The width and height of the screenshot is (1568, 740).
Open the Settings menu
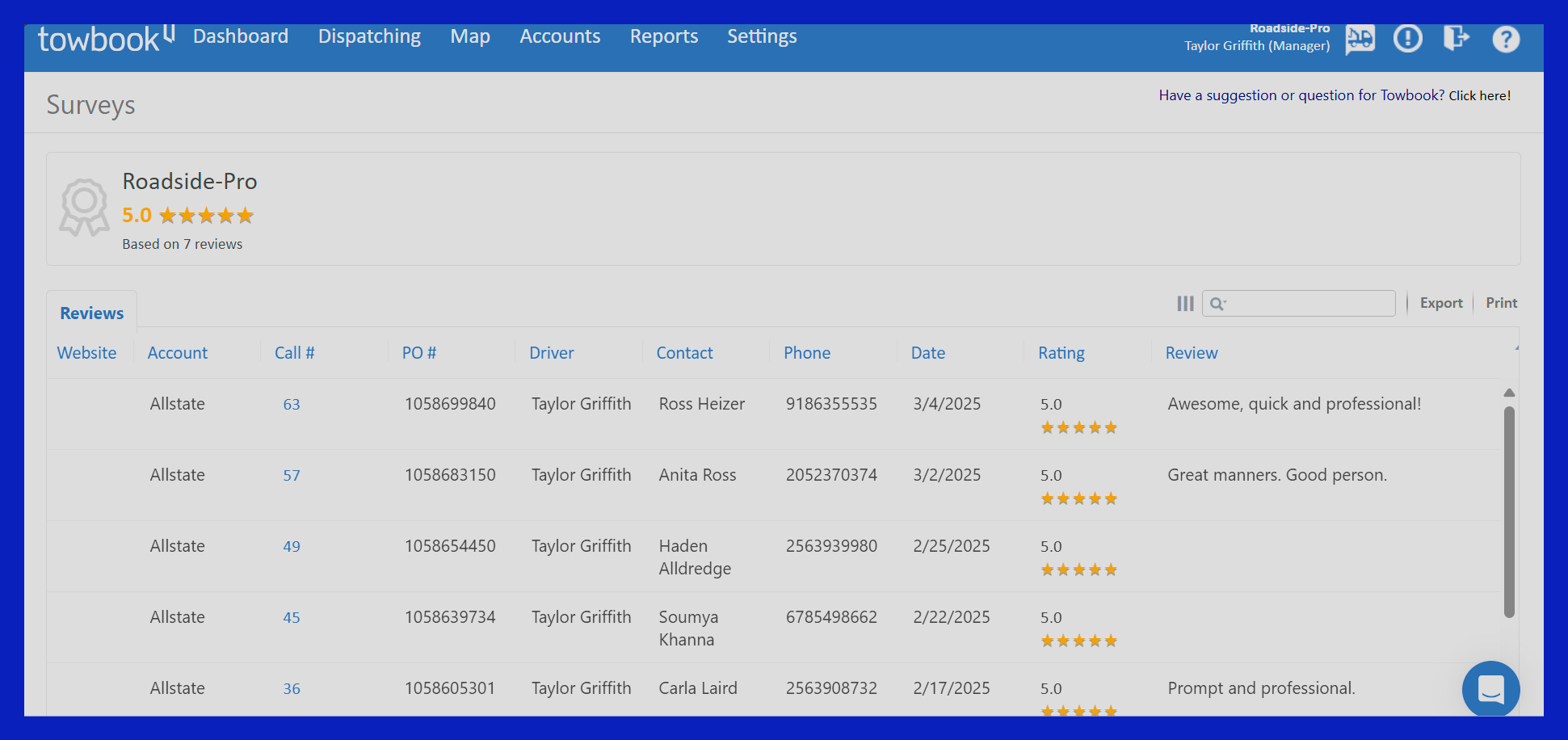click(x=762, y=36)
